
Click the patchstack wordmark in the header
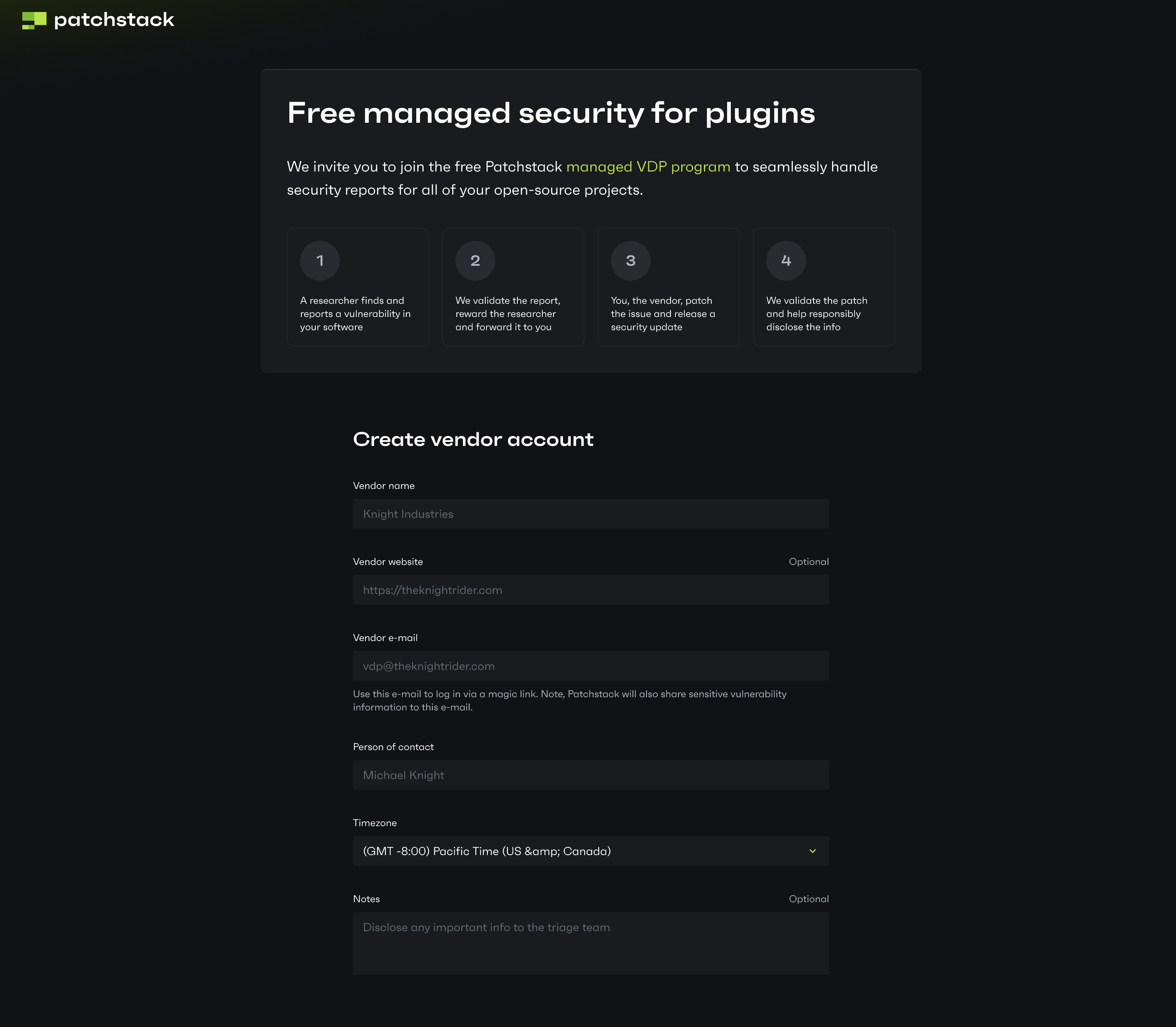114,20
